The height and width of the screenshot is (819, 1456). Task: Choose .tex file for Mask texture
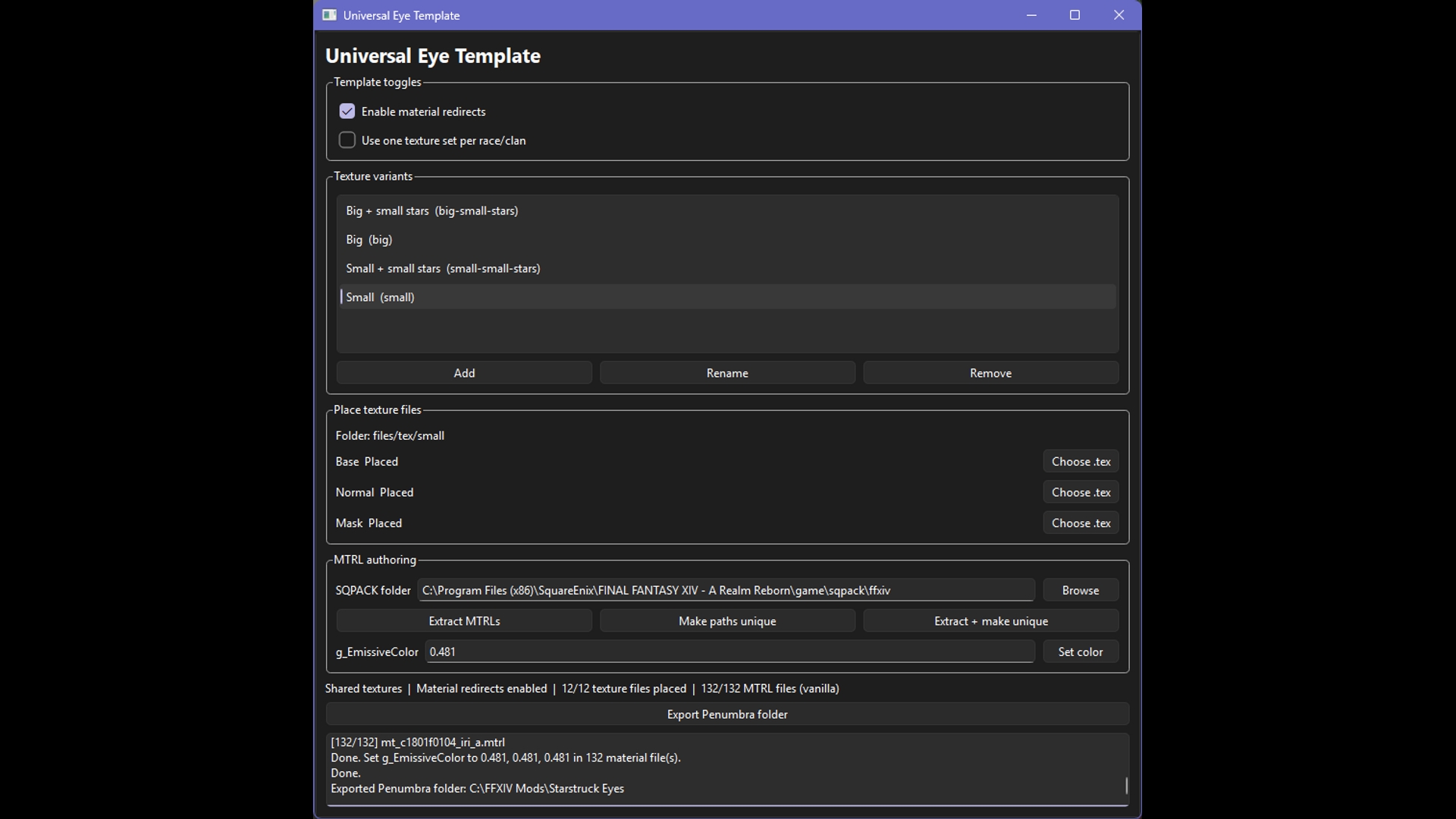[1081, 523]
